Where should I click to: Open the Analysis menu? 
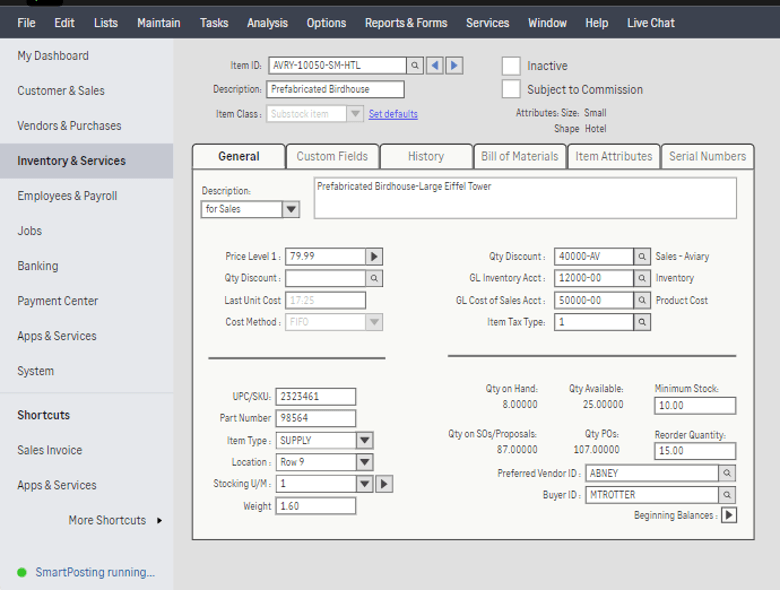tap(268, 23)
